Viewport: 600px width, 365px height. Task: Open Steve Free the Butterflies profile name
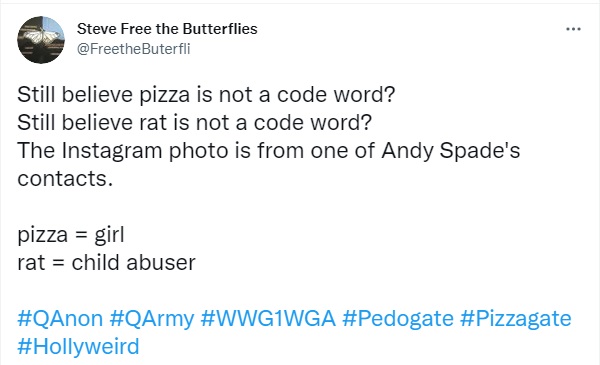pyautogui.click(x=167, y=29)
